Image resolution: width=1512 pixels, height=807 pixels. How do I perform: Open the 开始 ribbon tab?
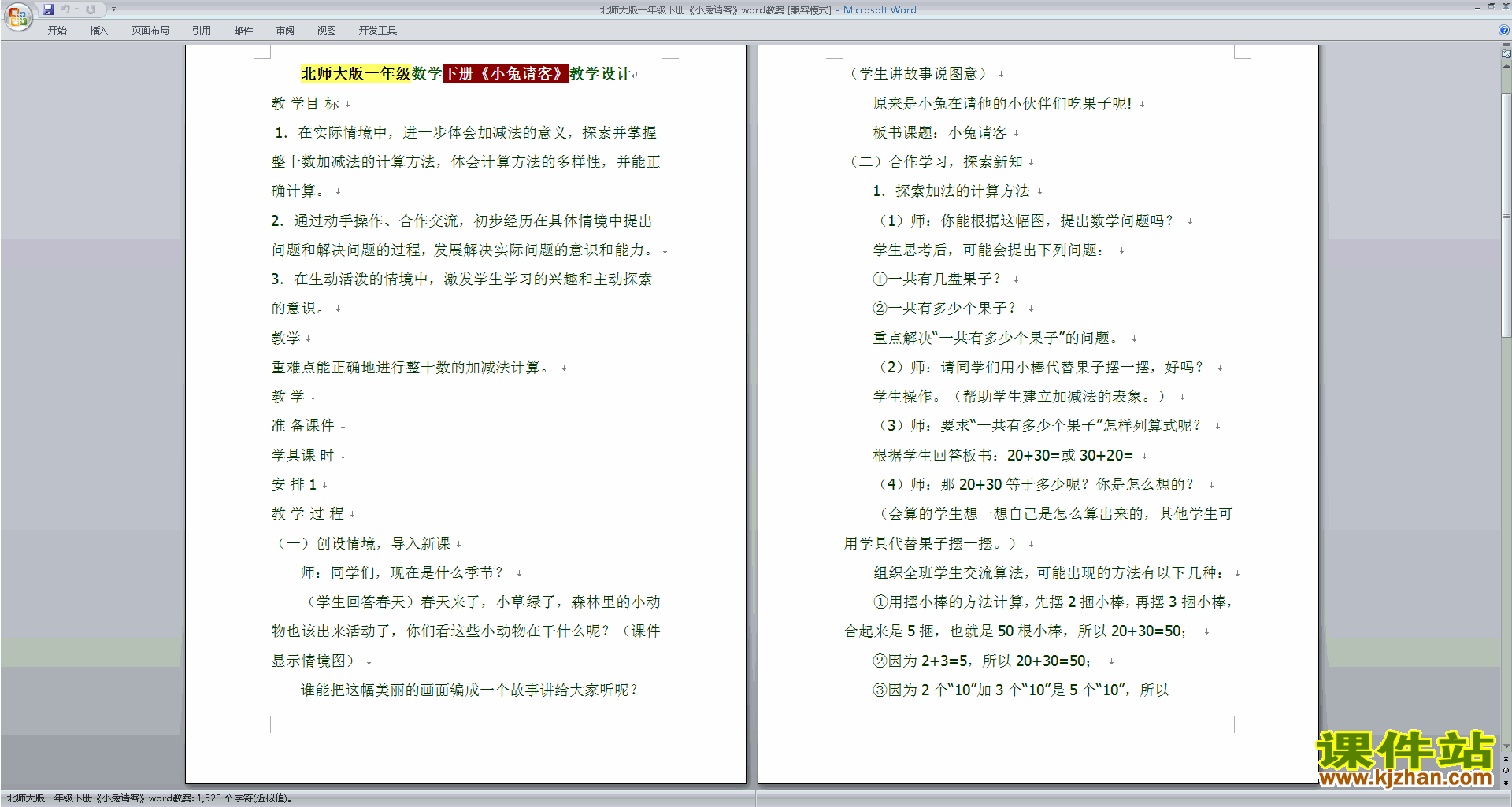pyautogui.click(x=57, y=31)
